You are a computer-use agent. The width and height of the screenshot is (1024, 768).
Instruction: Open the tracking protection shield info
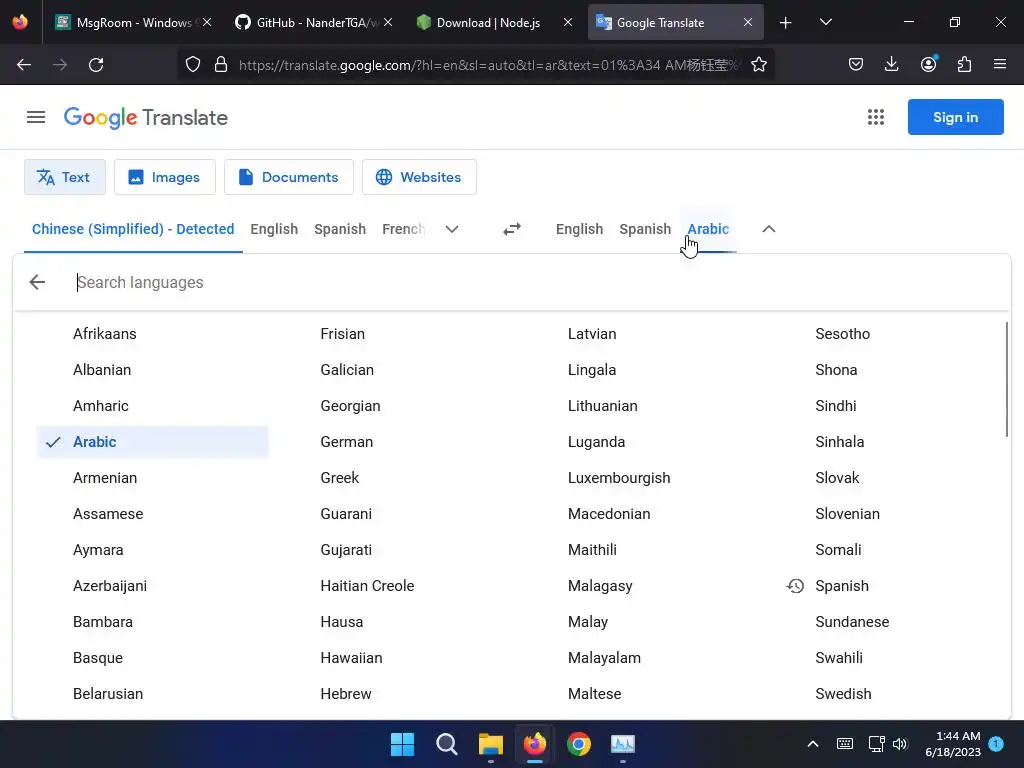pyautogui.click(x=193, y=65)
